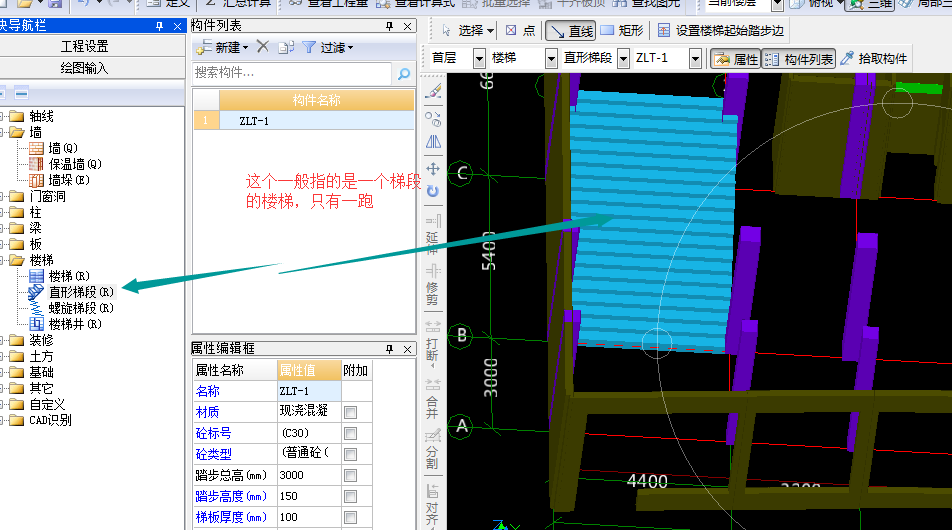The height and width of the screenshot is (530, 952).
Task: Activate the 拾取构件 pick component tool
Action: pos(874,59)
